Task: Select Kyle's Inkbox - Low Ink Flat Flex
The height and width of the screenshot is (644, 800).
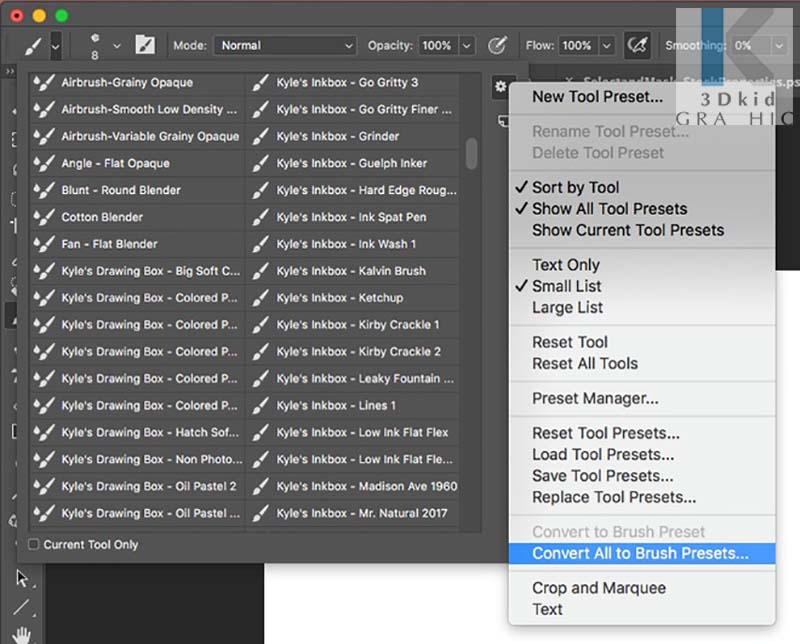Action: pyautogui.click(x=353, y=432)
